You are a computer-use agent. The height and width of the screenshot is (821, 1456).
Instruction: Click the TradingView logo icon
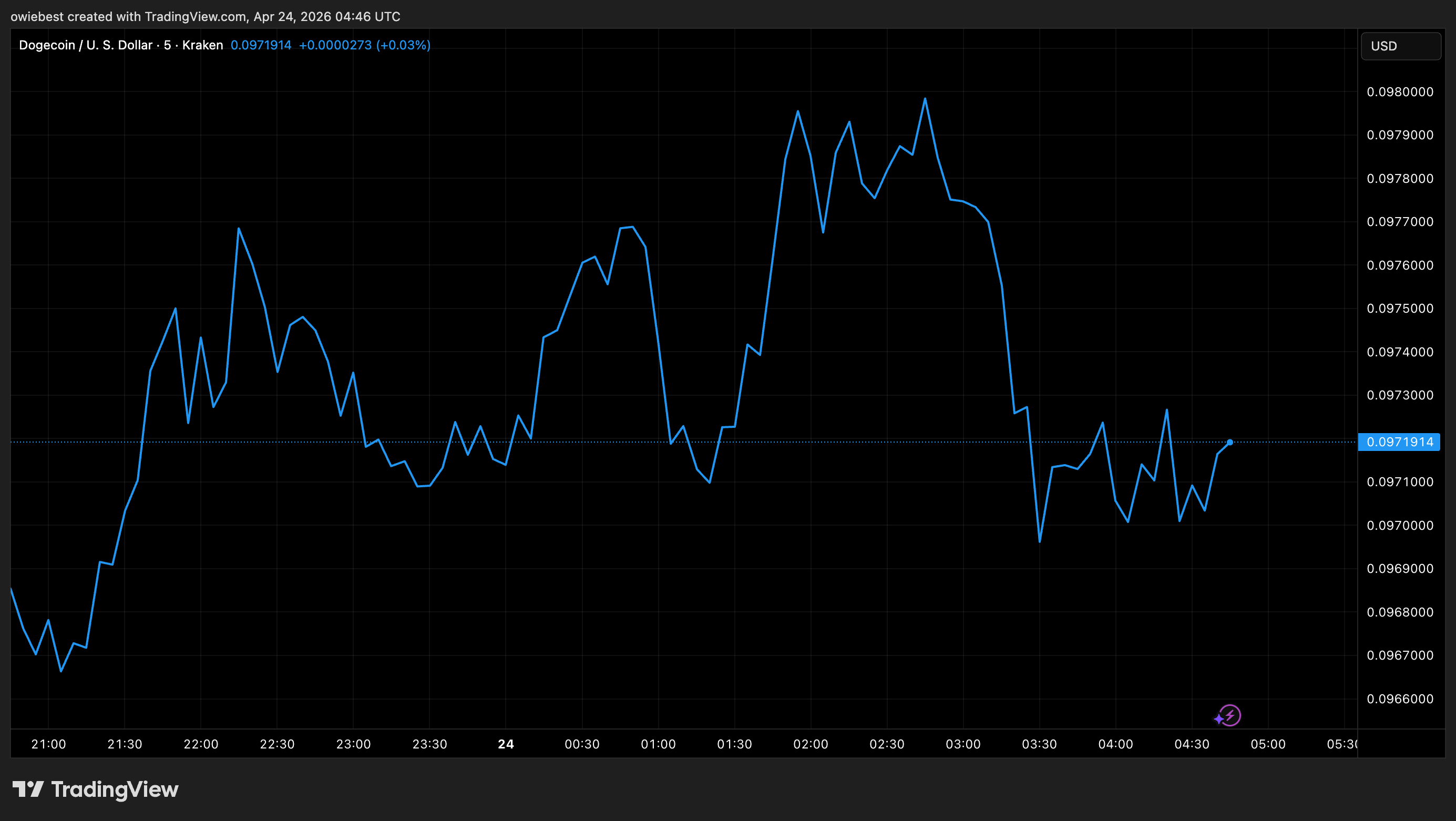coord(28,789)
